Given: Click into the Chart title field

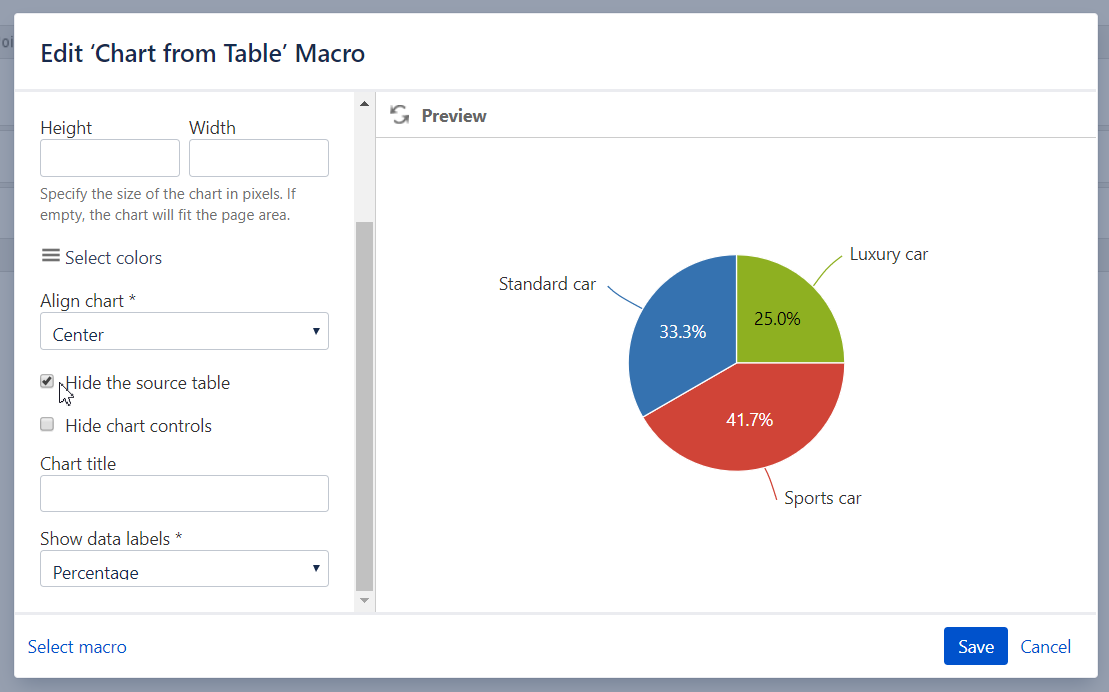Looking at the screenshot, I should coord(184,493).
